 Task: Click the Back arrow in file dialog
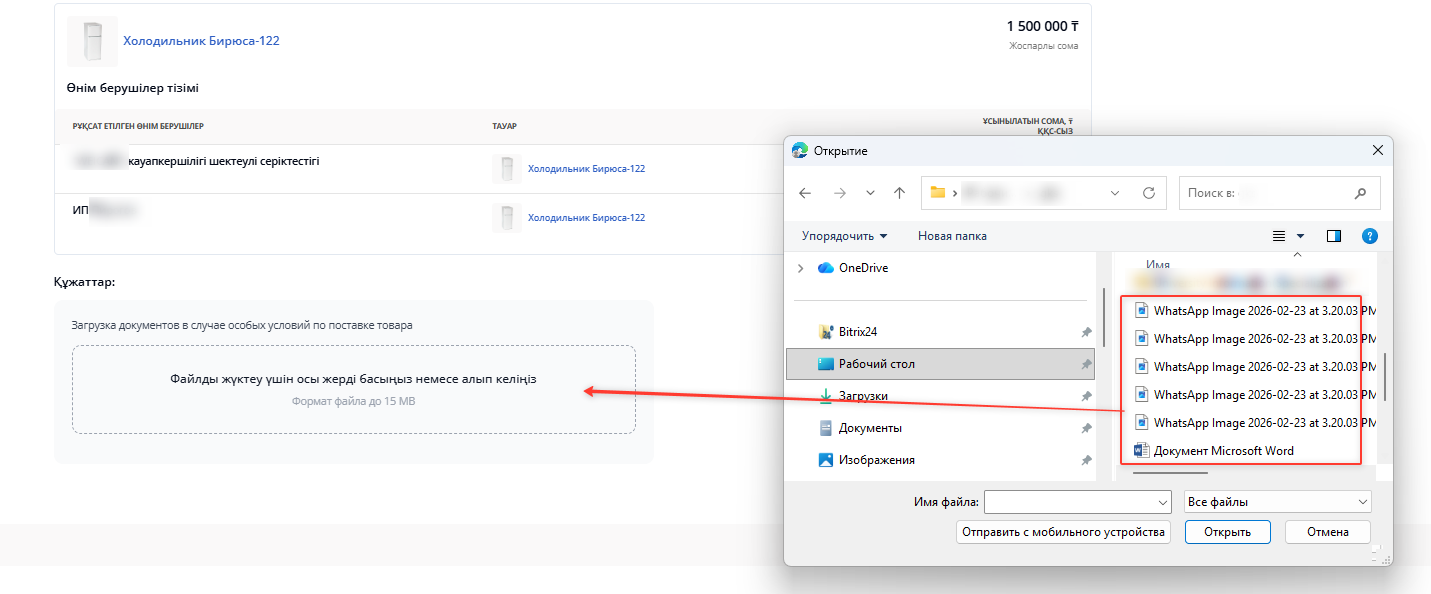tap(805, 193)
